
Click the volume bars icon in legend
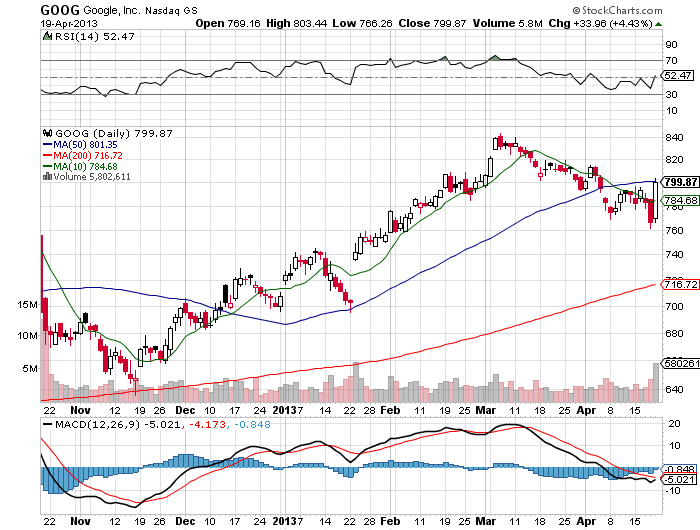pyautogui.click(x=47, y=176)
